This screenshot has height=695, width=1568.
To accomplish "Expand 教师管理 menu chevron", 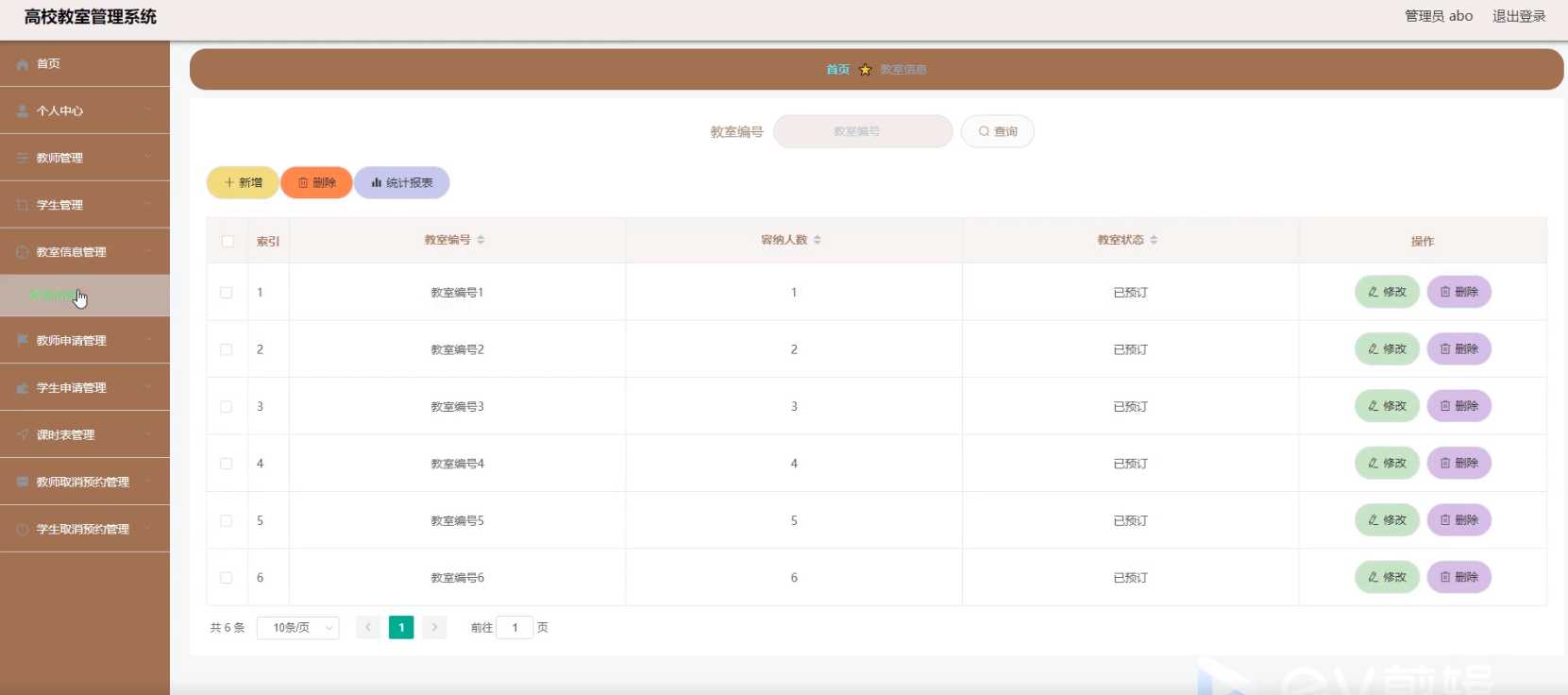I will pyautogui.click(x=148, y=158).
